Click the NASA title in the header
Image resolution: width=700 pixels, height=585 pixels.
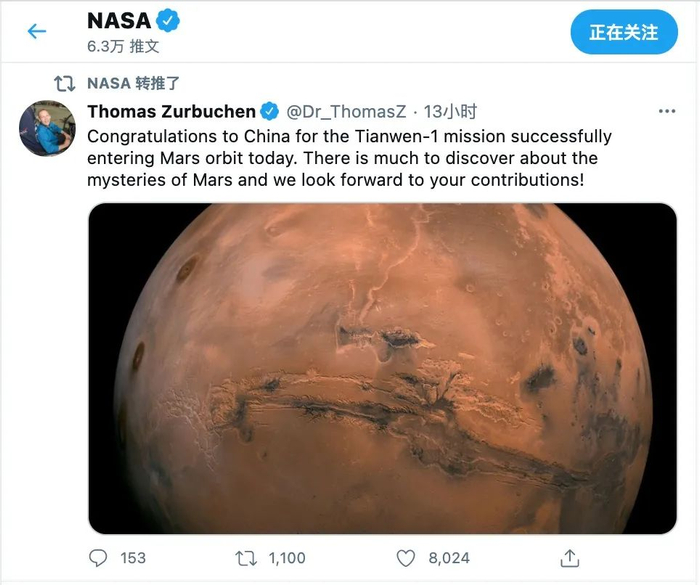click(119, 20)
